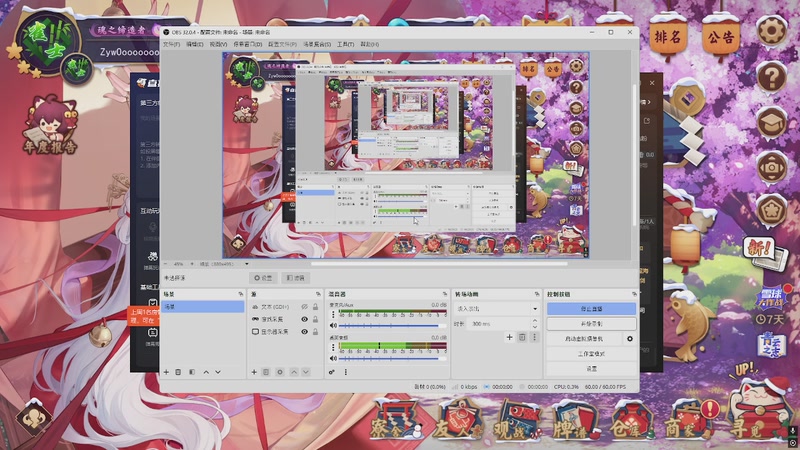Open the transition three-dot properties menu

(x=534, y=337)
